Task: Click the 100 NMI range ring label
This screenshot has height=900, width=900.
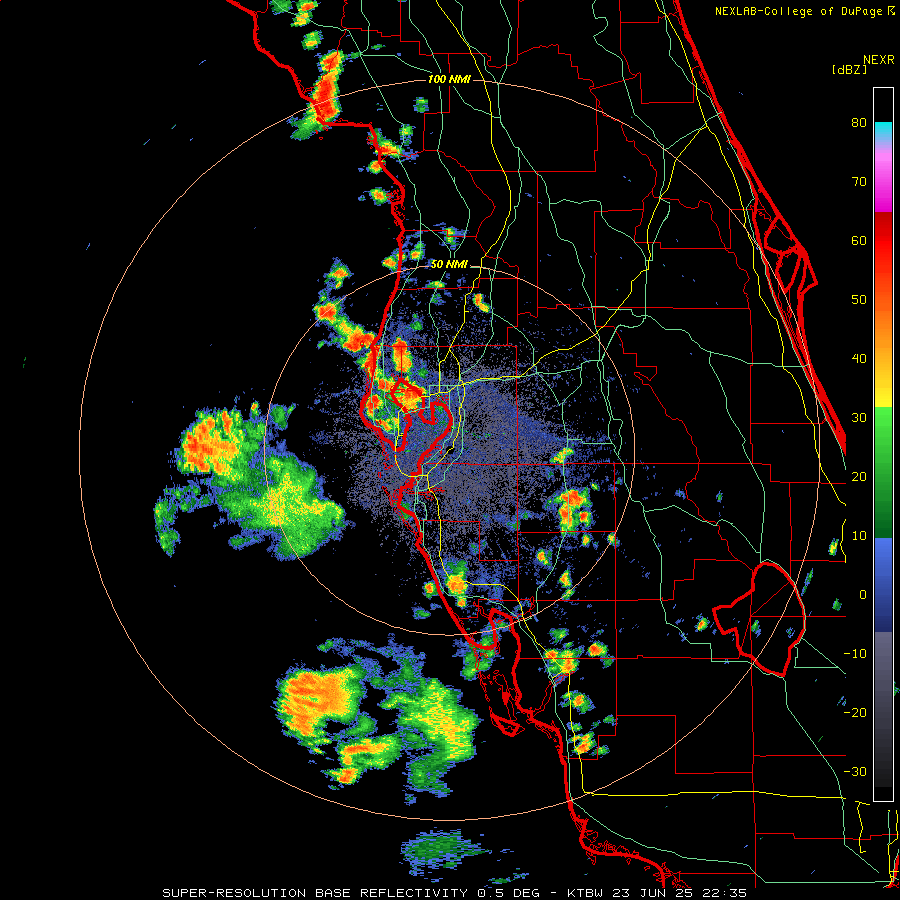Action: coord(449,79)
